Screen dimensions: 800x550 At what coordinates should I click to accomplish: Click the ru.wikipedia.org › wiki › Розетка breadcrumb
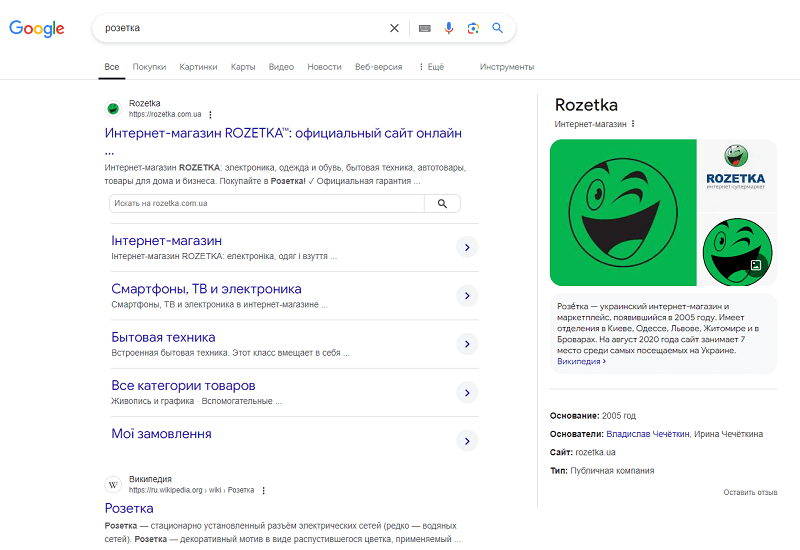point(191,490)
